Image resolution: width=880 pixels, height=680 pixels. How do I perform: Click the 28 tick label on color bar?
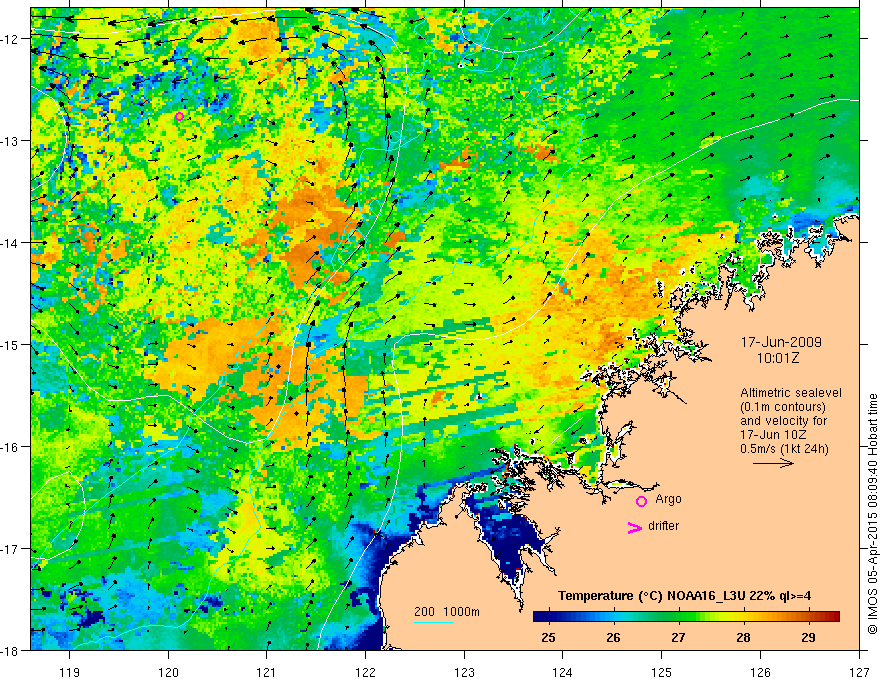(x=744, y=637)
